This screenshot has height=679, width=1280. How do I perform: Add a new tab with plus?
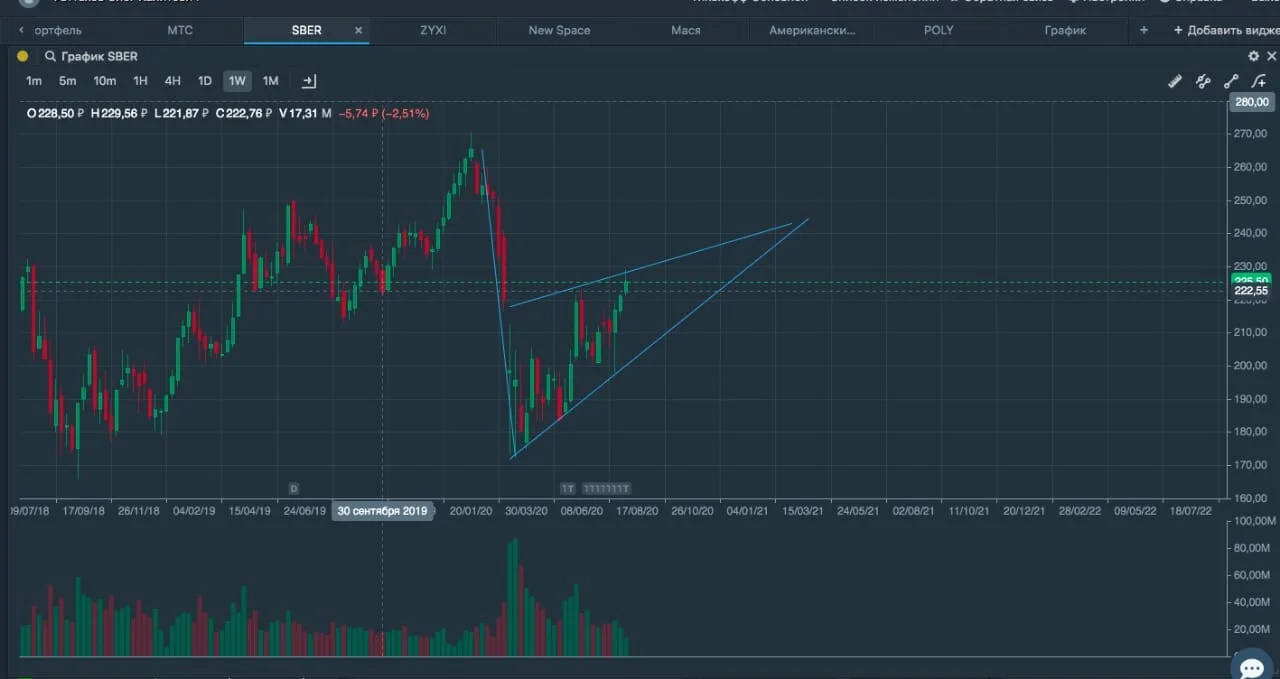pyautogui.click(x=1144, y=30)
